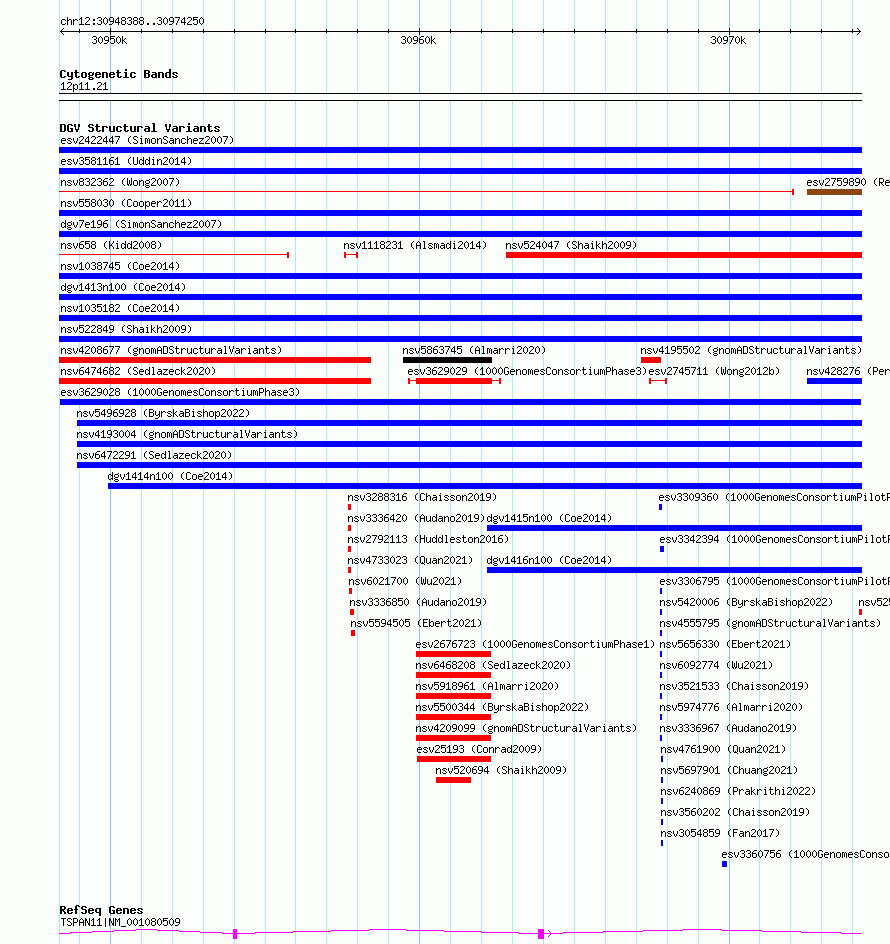
Task: Click esv3309360 variant label
Action: click(x=774, y=498)
